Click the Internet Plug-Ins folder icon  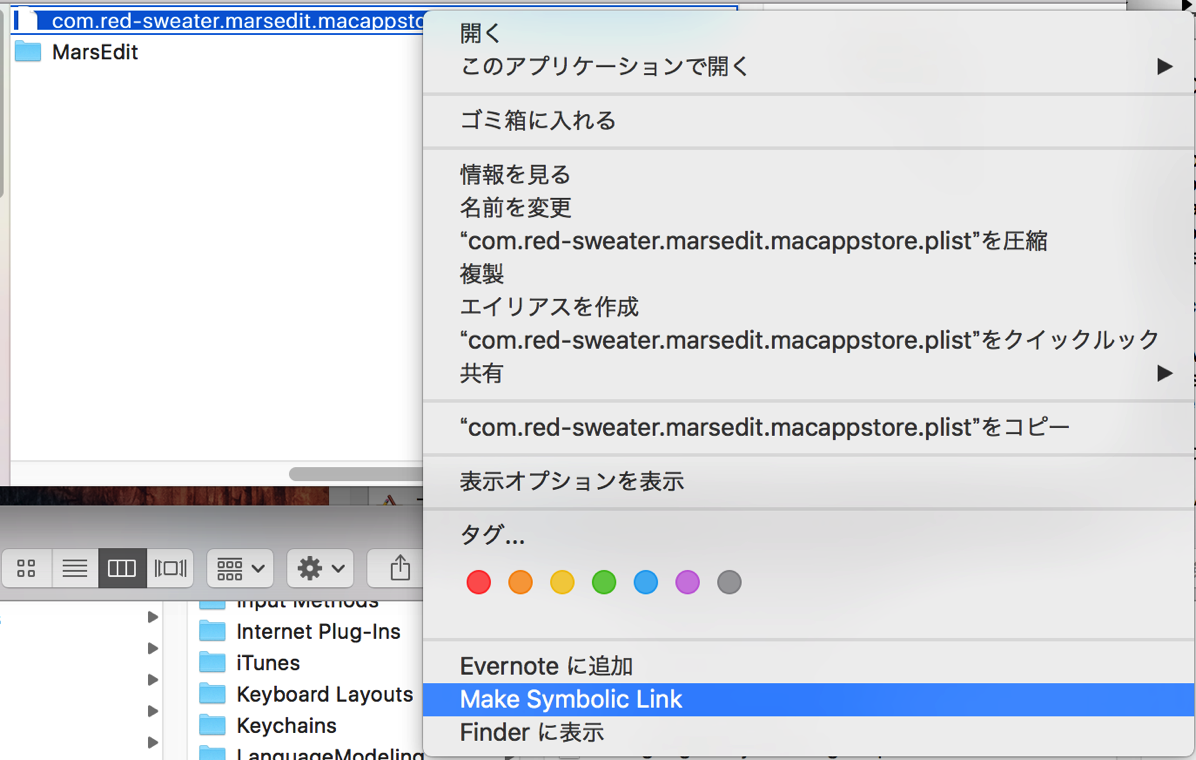point(212,631)
